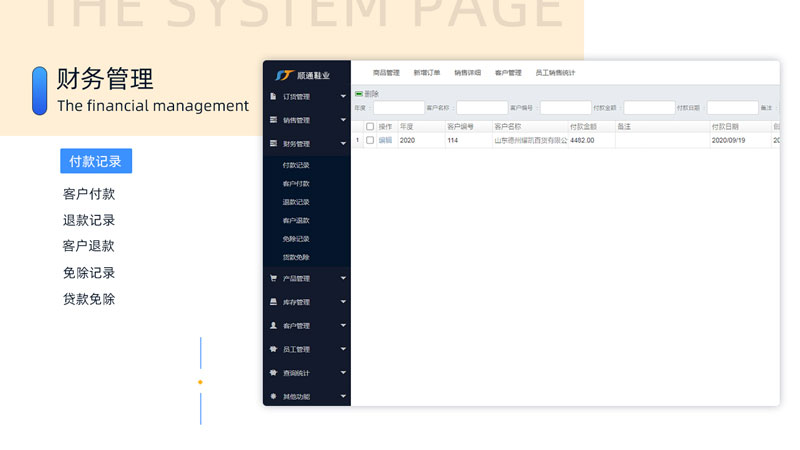Click the 员工管理 sidebar icon

273,349
